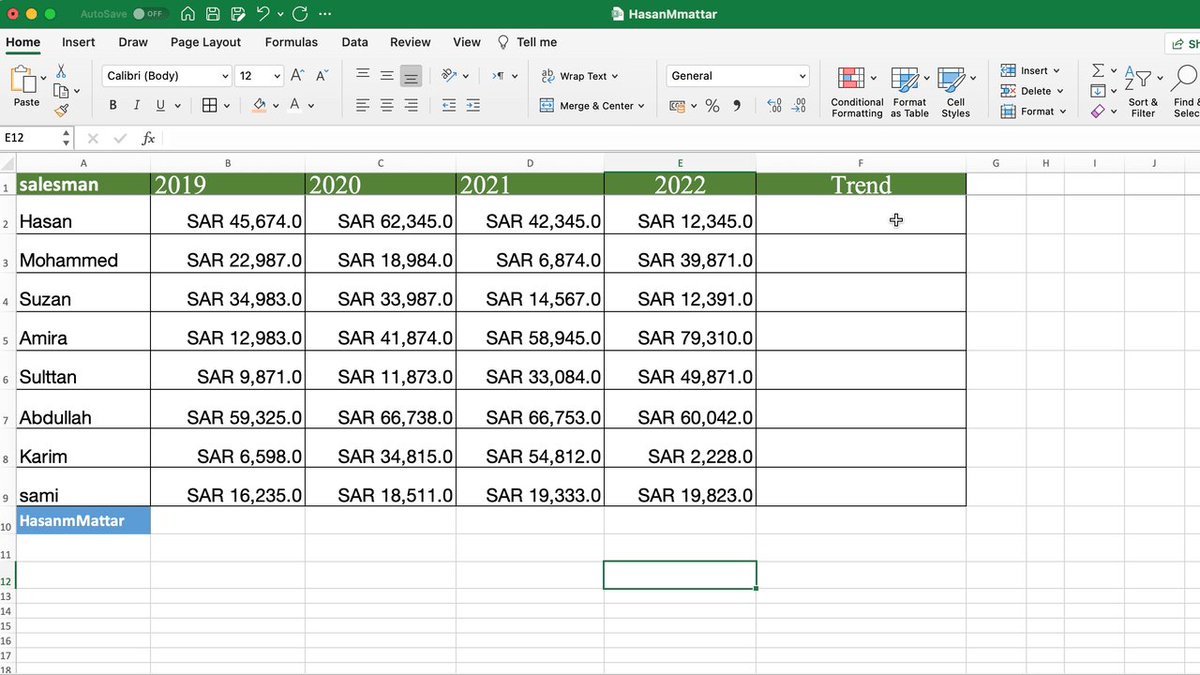Select column F header

click(x=861, y=163)
